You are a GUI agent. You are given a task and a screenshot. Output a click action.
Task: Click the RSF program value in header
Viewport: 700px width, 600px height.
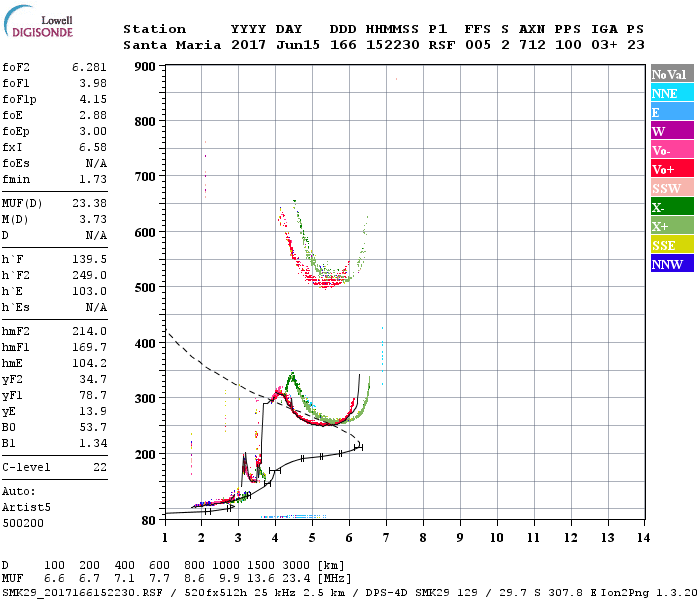(x=442, y=45)
